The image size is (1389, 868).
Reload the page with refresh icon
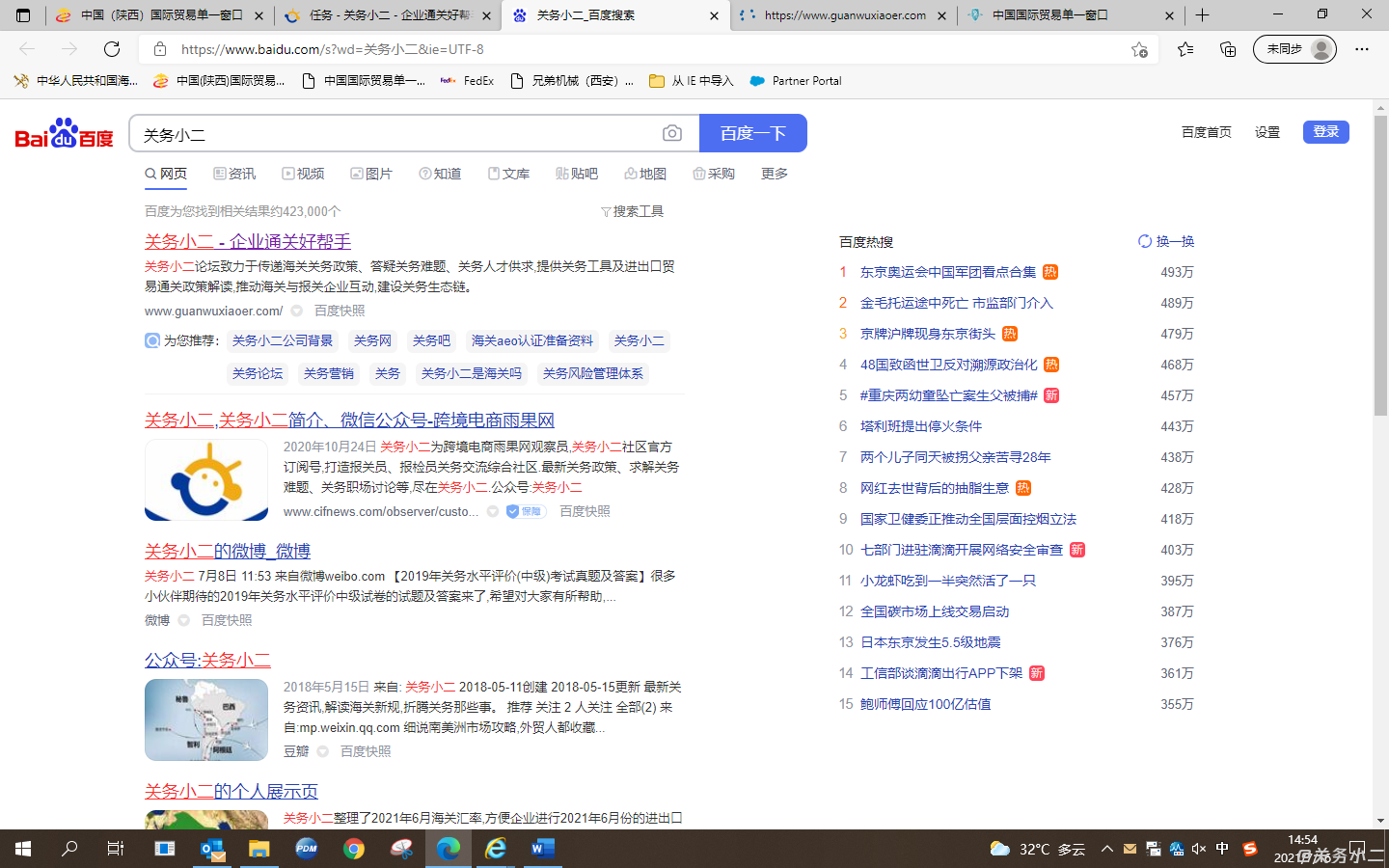(112, 49)
